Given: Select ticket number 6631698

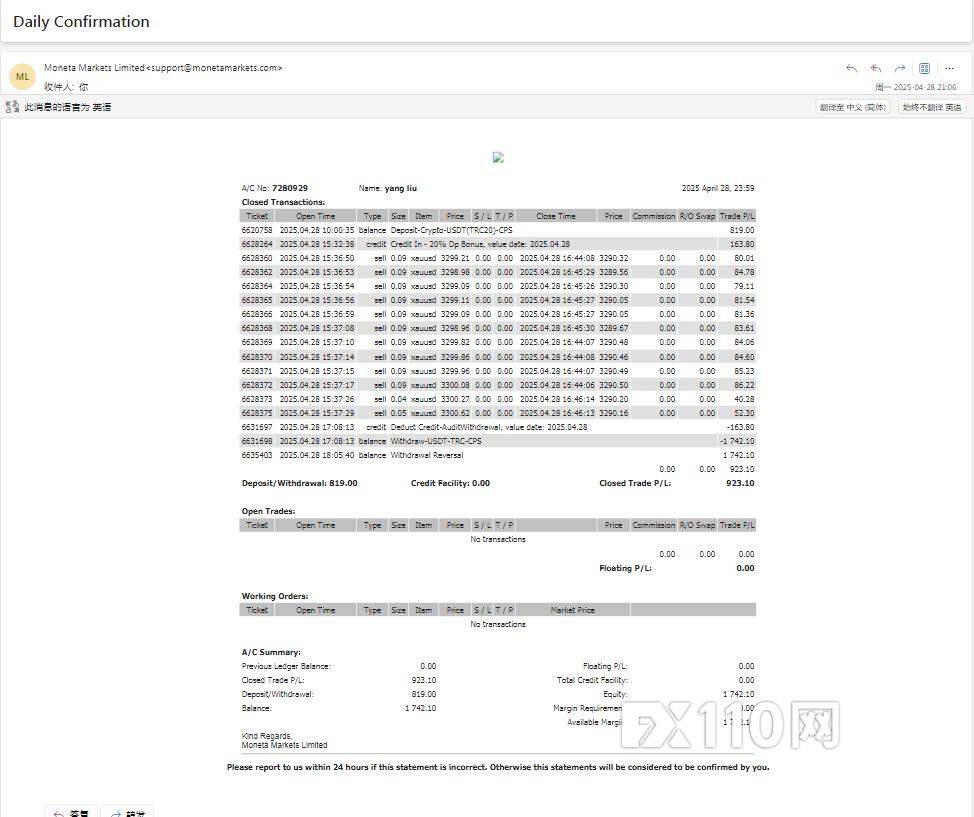Looking at the screenshot, I should click(x=257, y=441).
